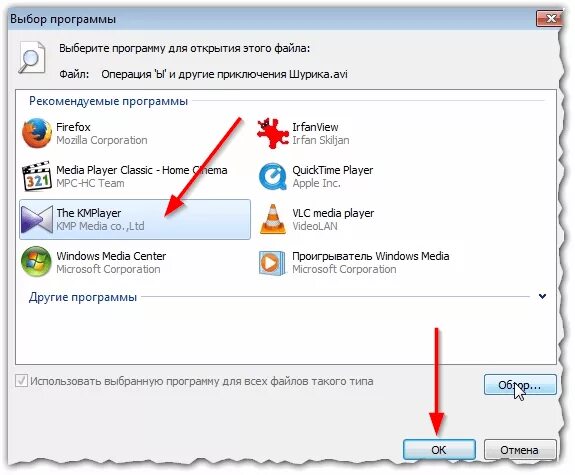
Task: Confirm selection with the OK button
Action: (439, 450)
